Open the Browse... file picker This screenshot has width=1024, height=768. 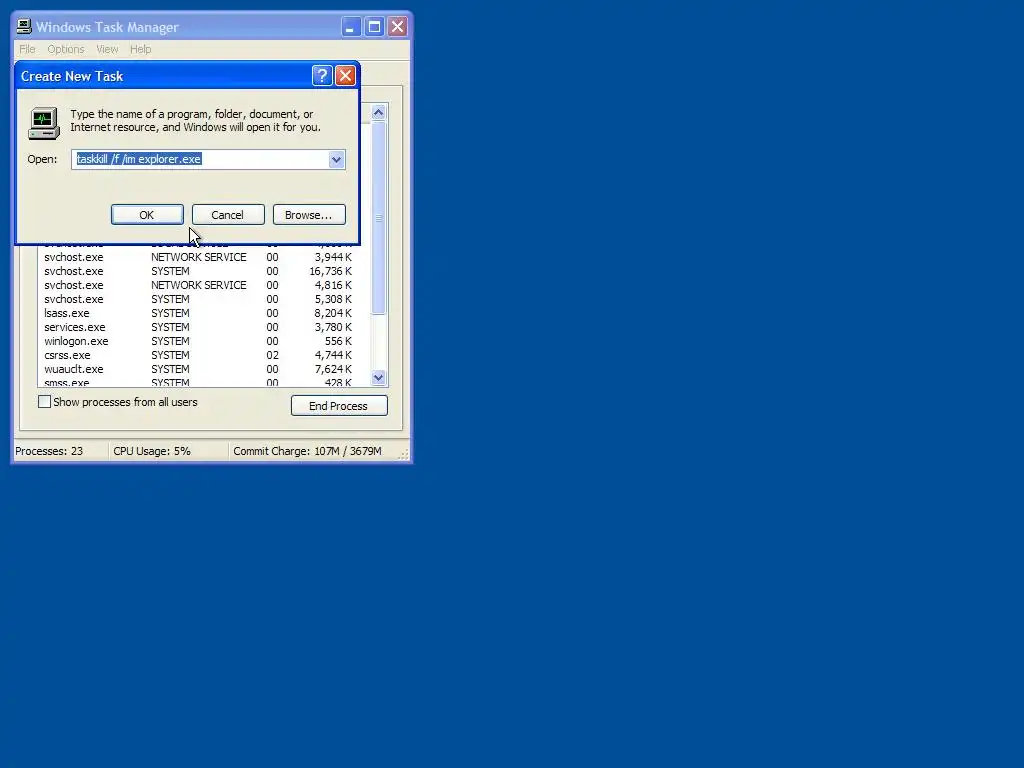point(309,215)
